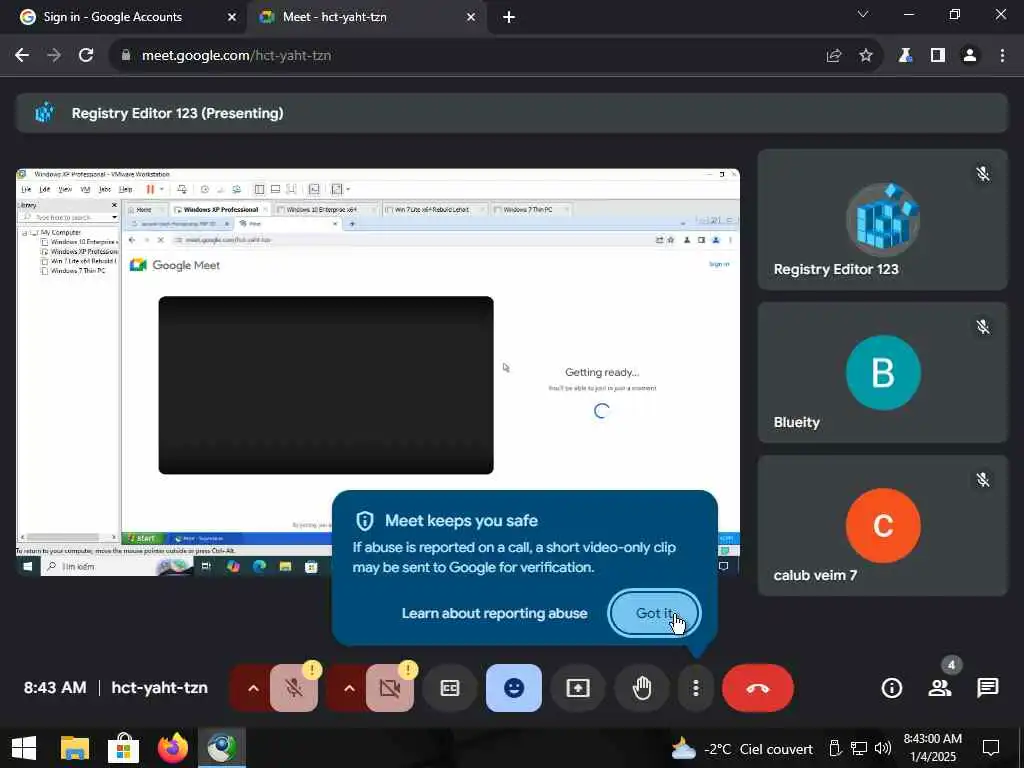Open Windows notification center icon
This screenshot has height=768, width=1024.
[991, 748]
